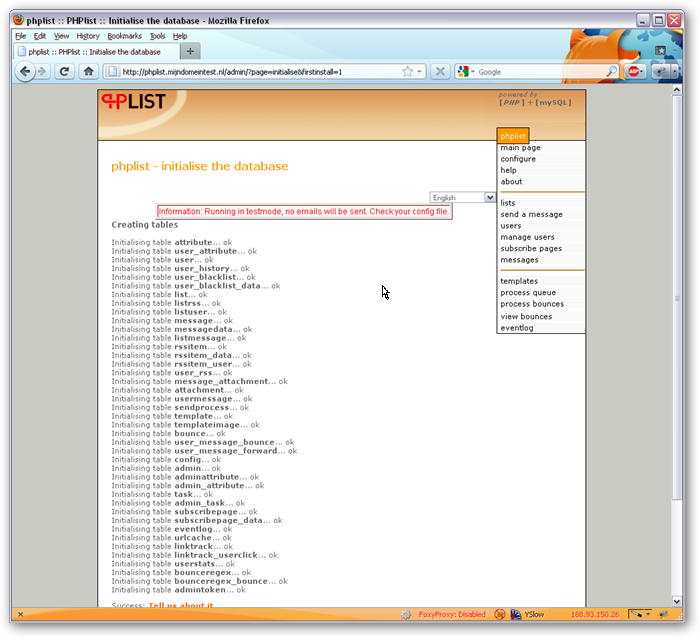Open the subscribe pages link

531,248
